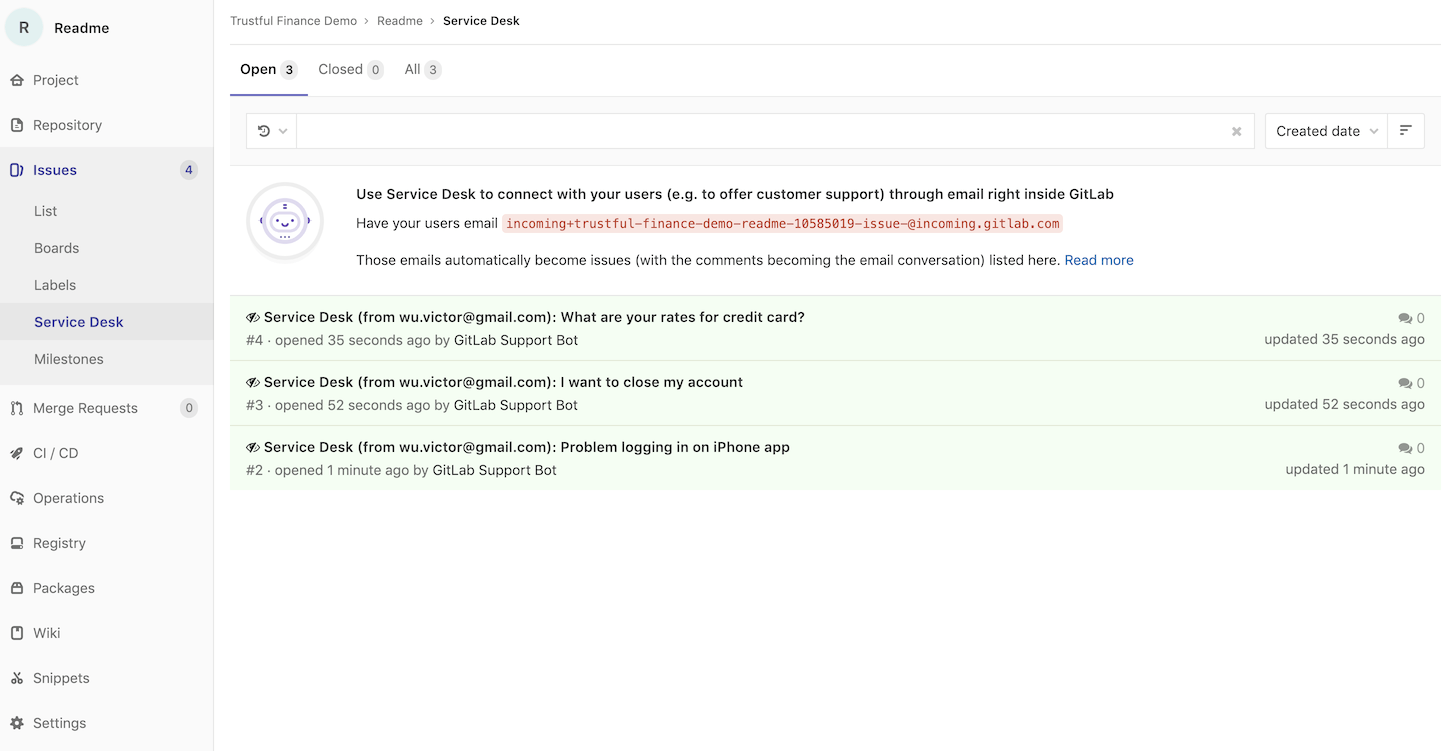Toggle the sort direction button
1451x751 pixels.
tap(1405, 131)
